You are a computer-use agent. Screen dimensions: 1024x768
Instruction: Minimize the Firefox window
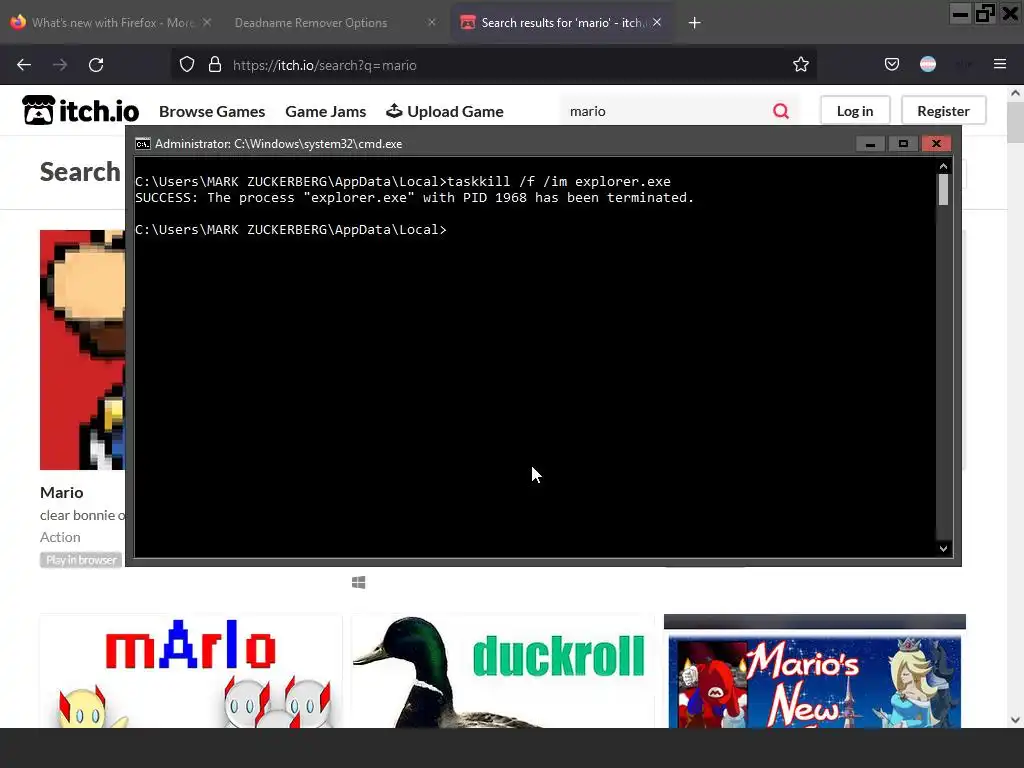click(960, 14)
